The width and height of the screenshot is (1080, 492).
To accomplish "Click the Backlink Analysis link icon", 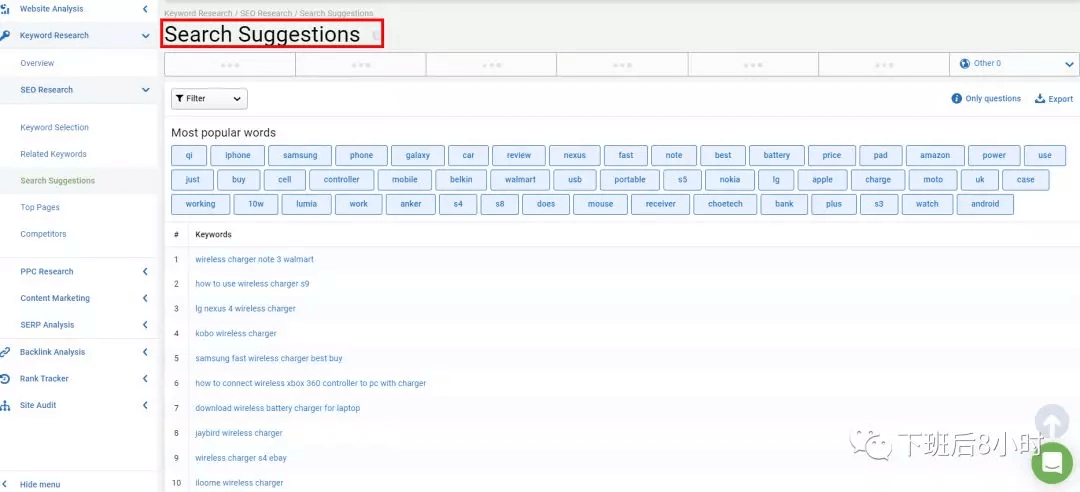I will [6, 352].
